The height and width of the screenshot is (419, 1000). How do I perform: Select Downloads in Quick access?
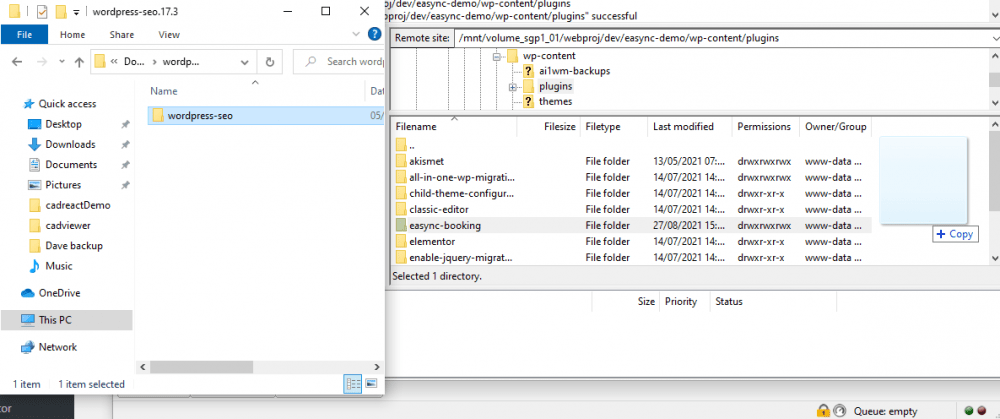pos(70,144)
